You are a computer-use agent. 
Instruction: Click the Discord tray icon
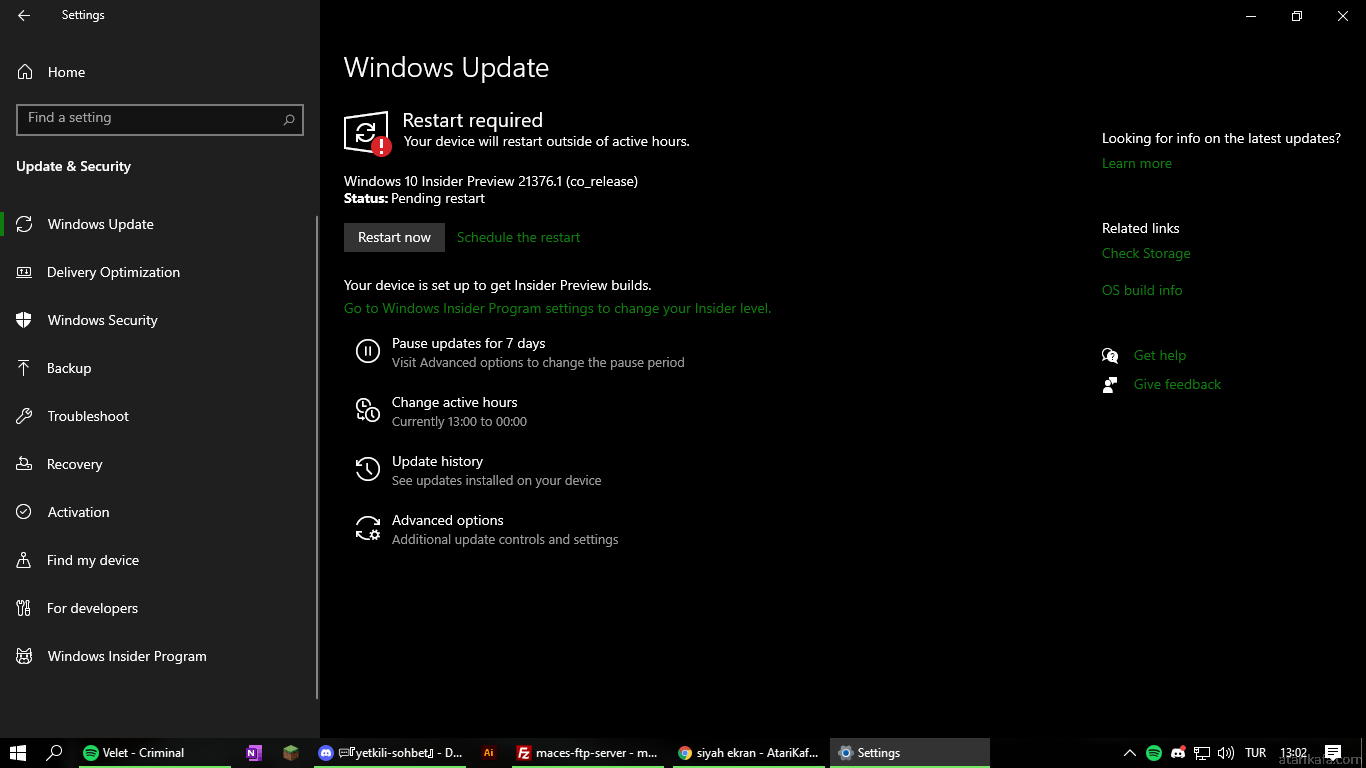pyautogui.click(x=1178, y=753)
